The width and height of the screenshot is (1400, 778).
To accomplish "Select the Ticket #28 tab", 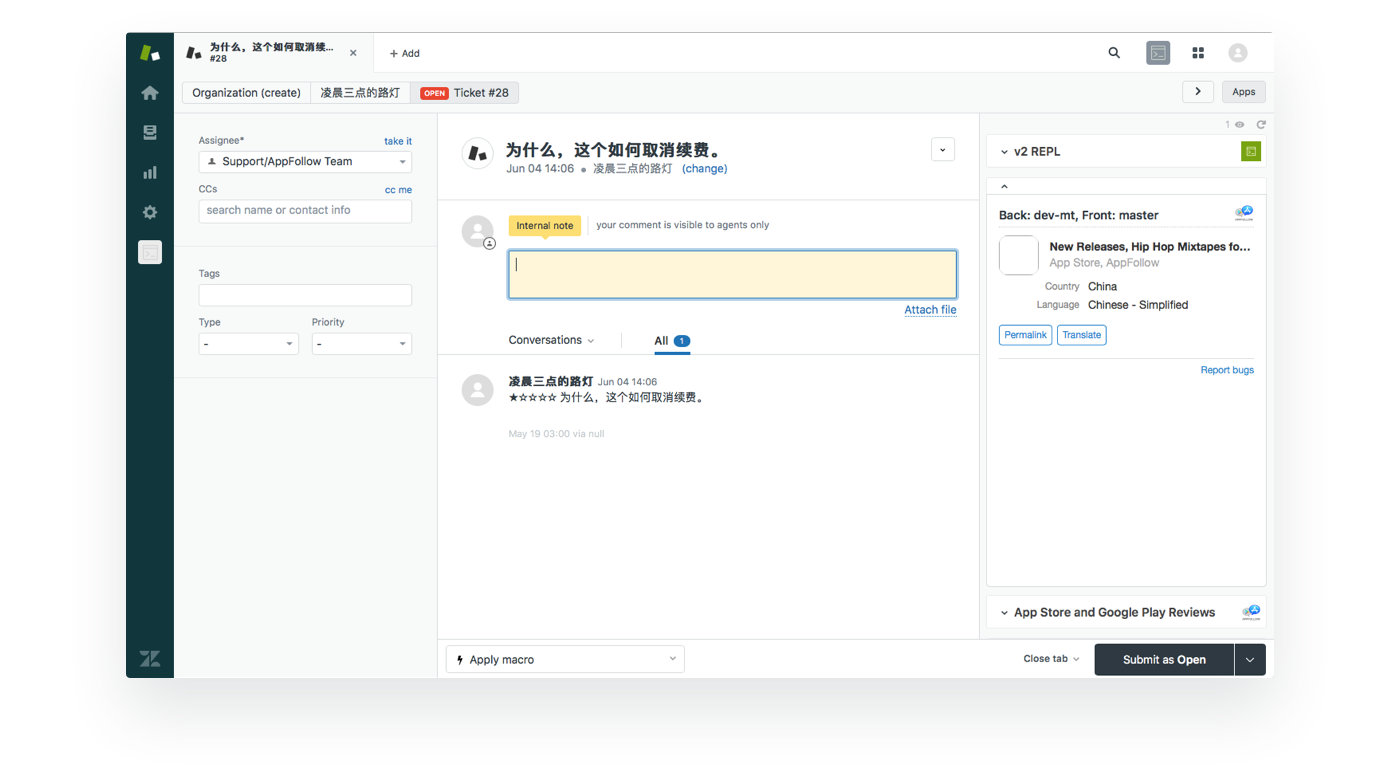I will pos(465,93).
